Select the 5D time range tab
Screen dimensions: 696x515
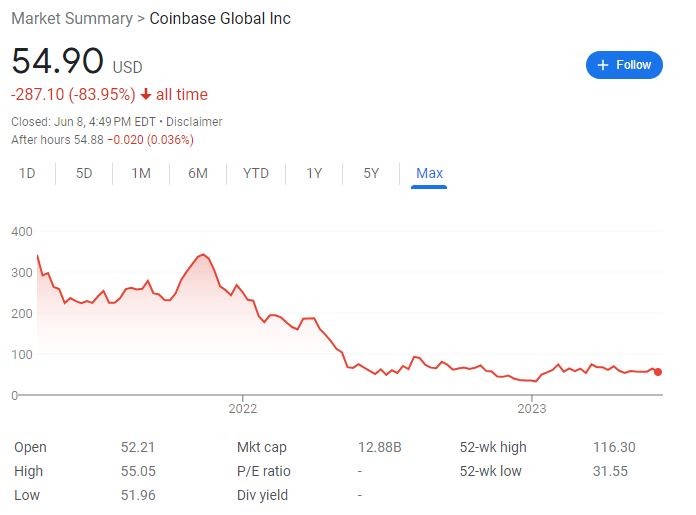[x=84, y=173]
